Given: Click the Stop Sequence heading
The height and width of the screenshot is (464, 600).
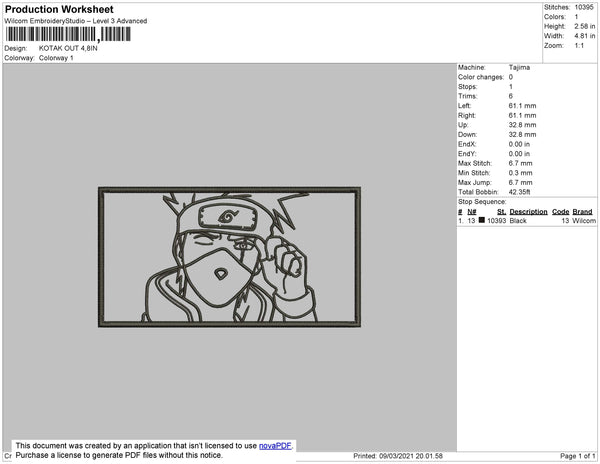Looking at the screenshot, I should pos(482,202).
